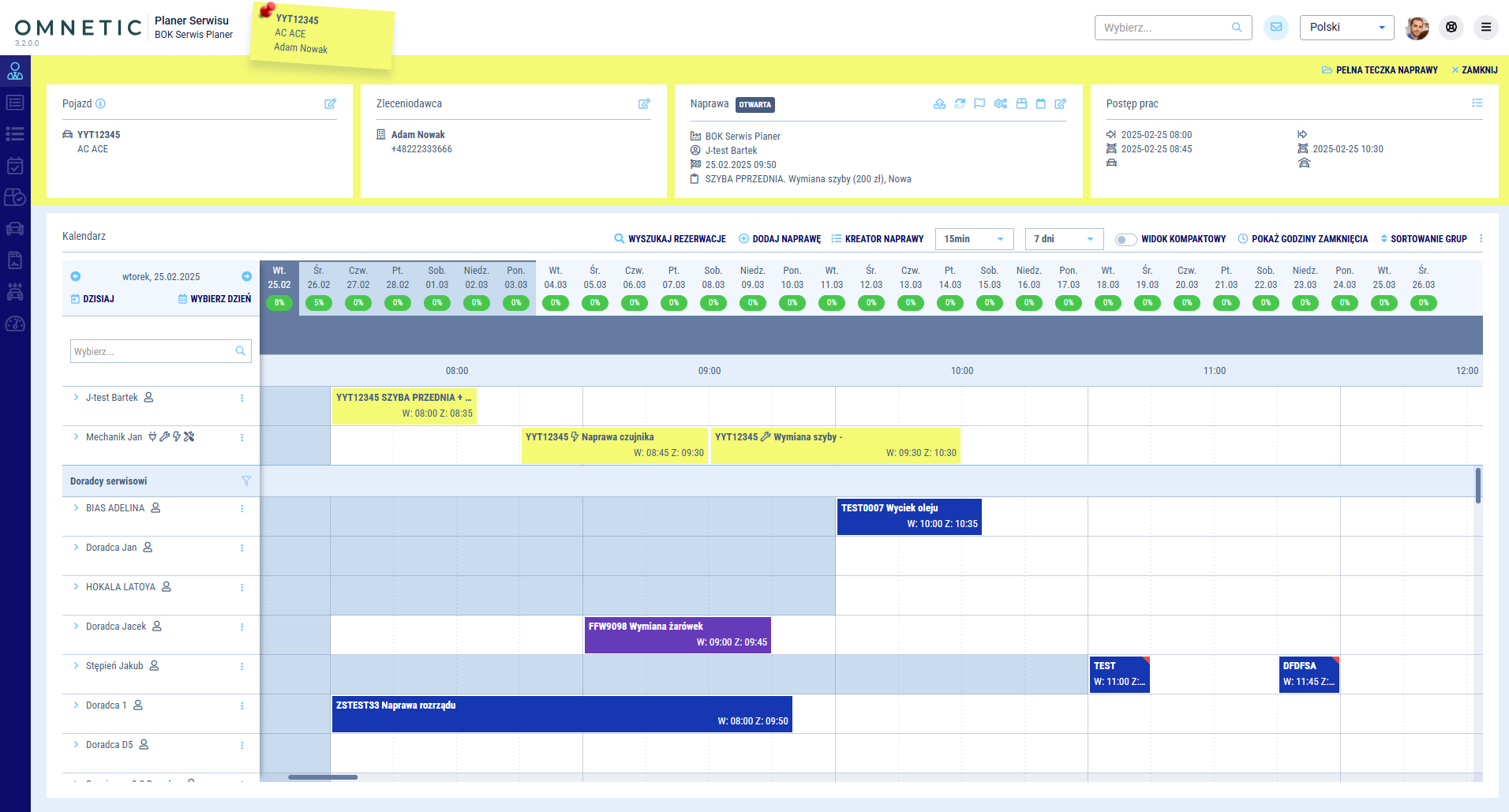Open the 15min interval dropdown

click(x=974, y=239)
